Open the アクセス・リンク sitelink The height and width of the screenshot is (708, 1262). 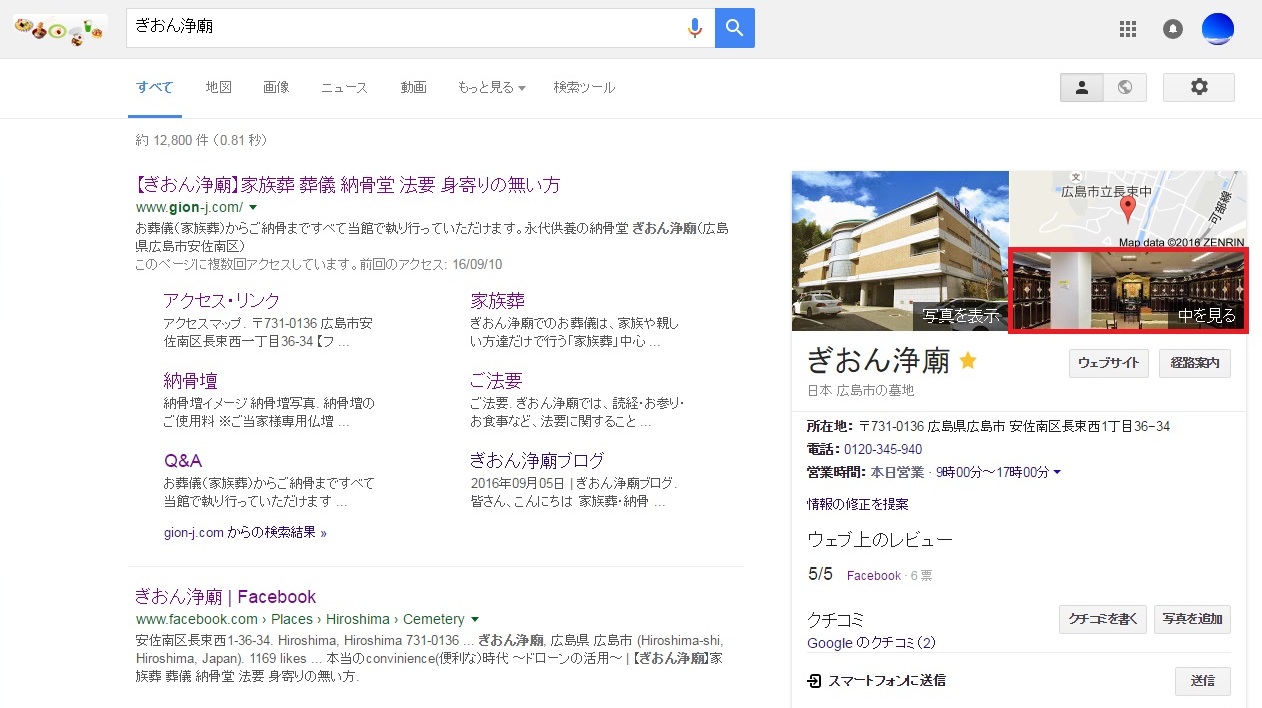pos(222,301)
